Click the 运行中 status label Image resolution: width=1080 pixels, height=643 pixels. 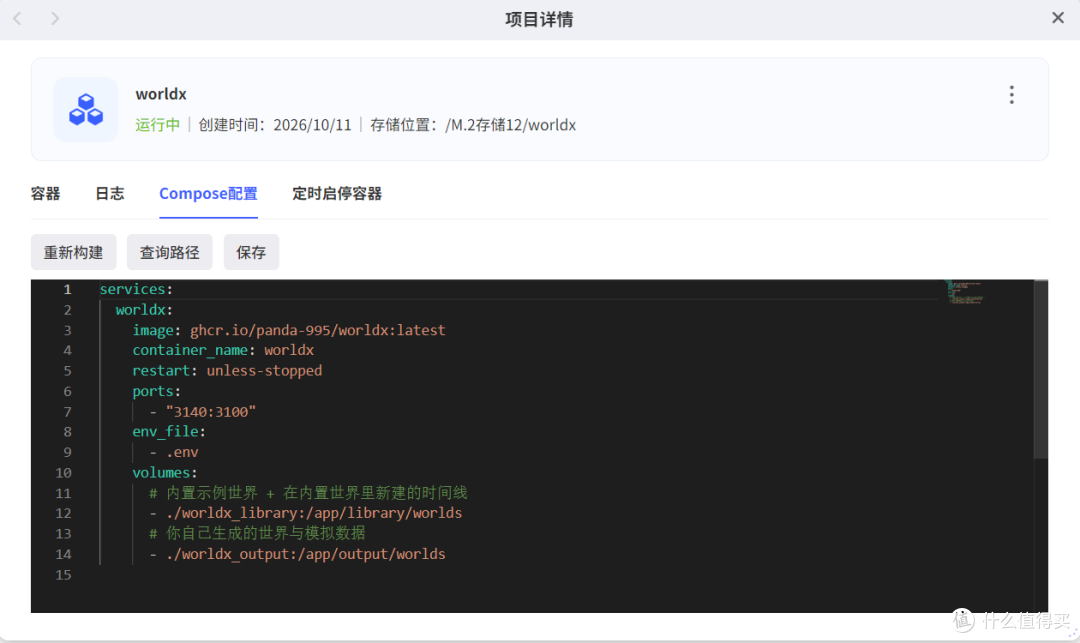pyautogui.click(x=158, y=125)
